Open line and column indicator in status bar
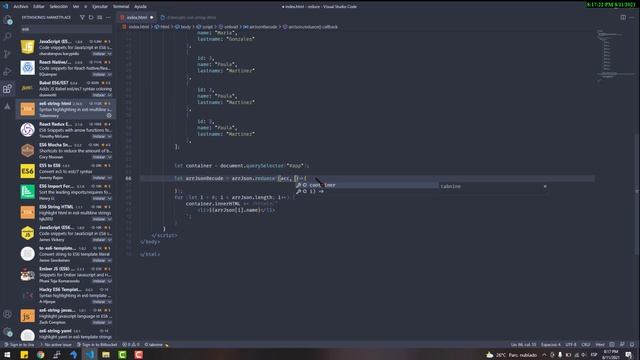Viewport: 640px width, 360px height. point(523,344)
